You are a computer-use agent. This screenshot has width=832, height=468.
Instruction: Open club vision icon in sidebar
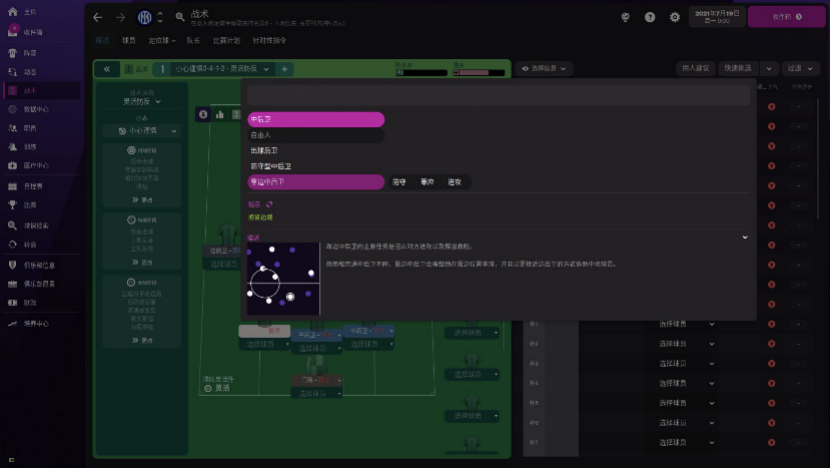(x=13, y=284)
